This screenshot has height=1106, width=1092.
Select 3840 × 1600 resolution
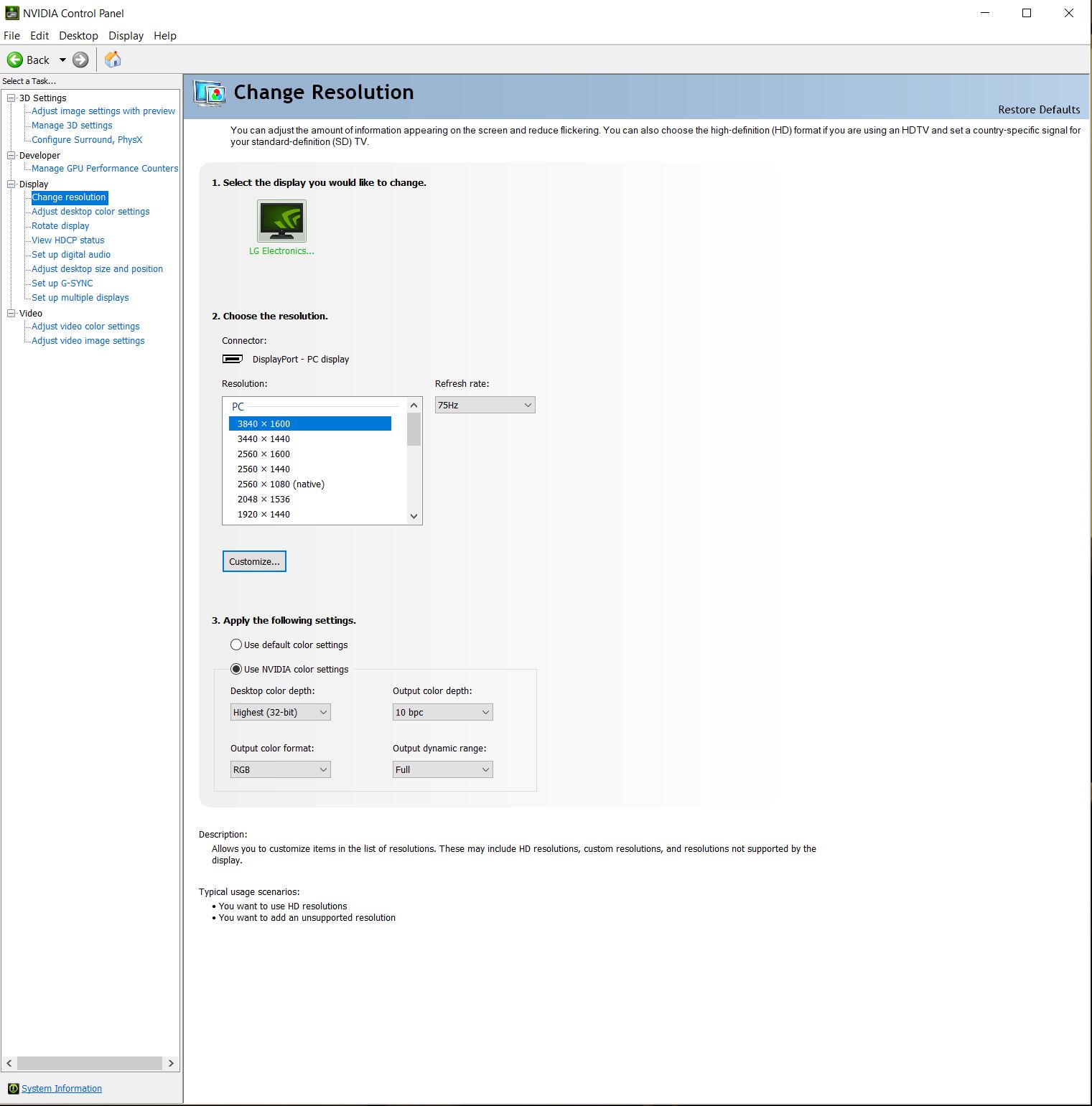point(310,423)
